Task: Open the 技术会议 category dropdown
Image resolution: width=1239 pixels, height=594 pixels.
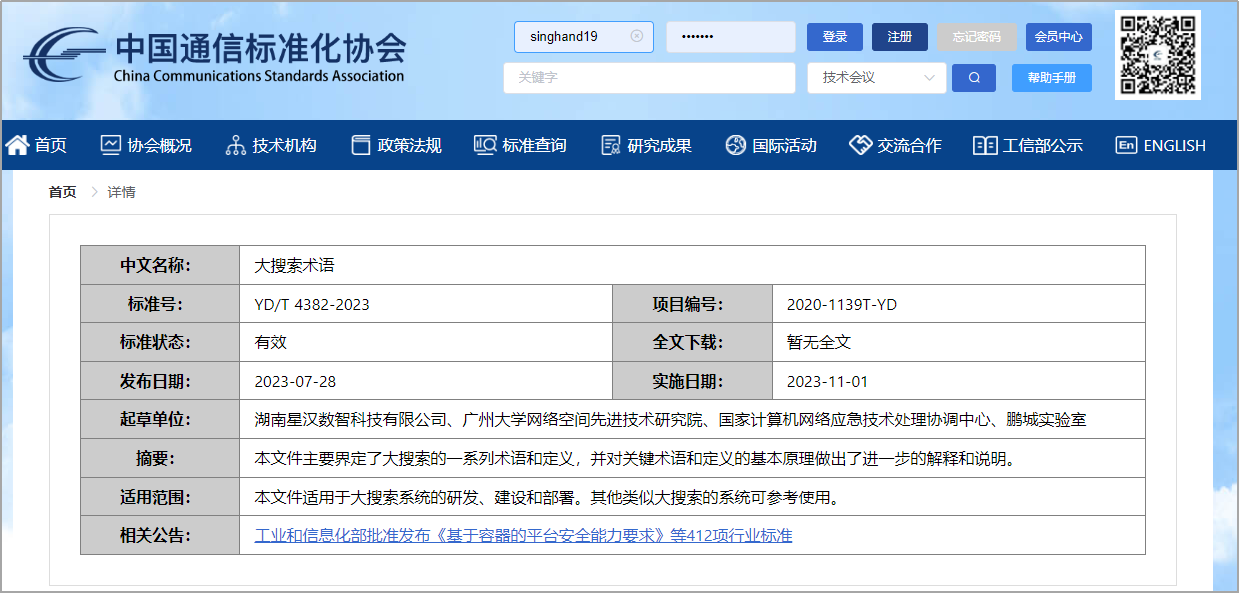Action: point(877,78)
